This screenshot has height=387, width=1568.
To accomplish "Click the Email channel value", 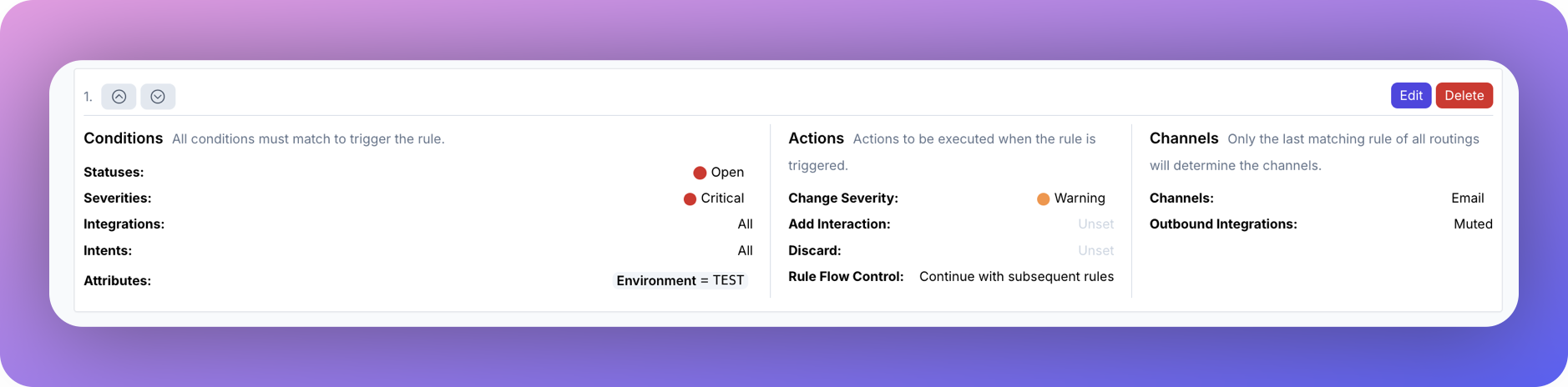I will [x=1467, y=199].
